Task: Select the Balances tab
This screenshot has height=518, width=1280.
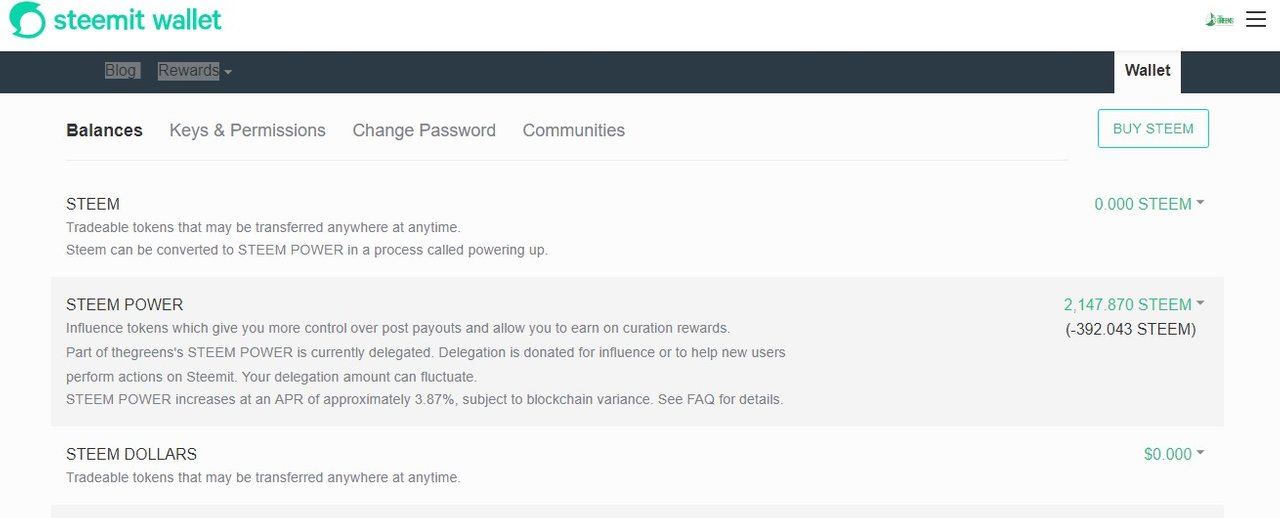Action: tap(104, 130)
